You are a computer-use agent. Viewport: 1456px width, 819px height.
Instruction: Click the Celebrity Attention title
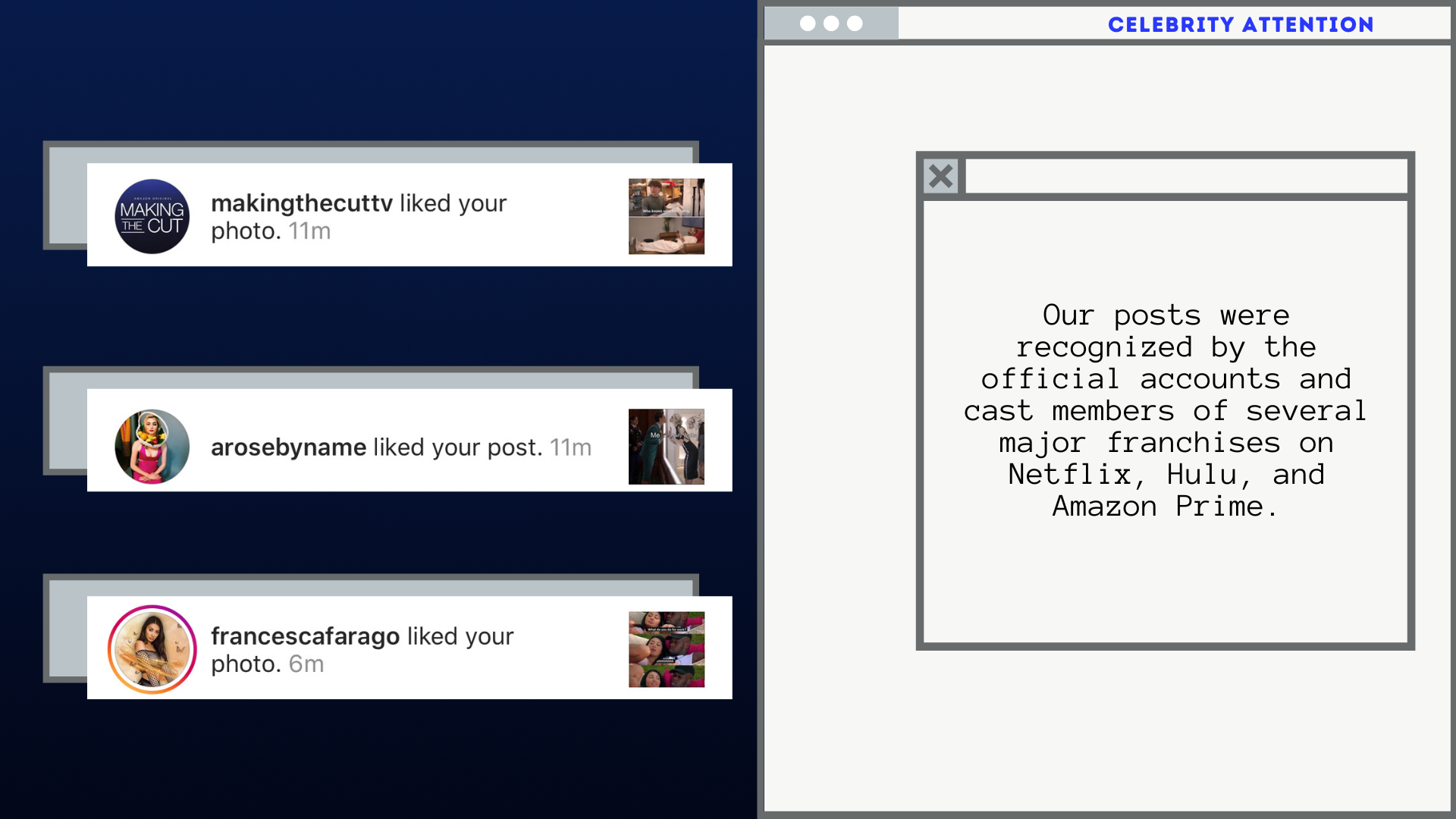pyautogui.click(x=1240, y=24)
